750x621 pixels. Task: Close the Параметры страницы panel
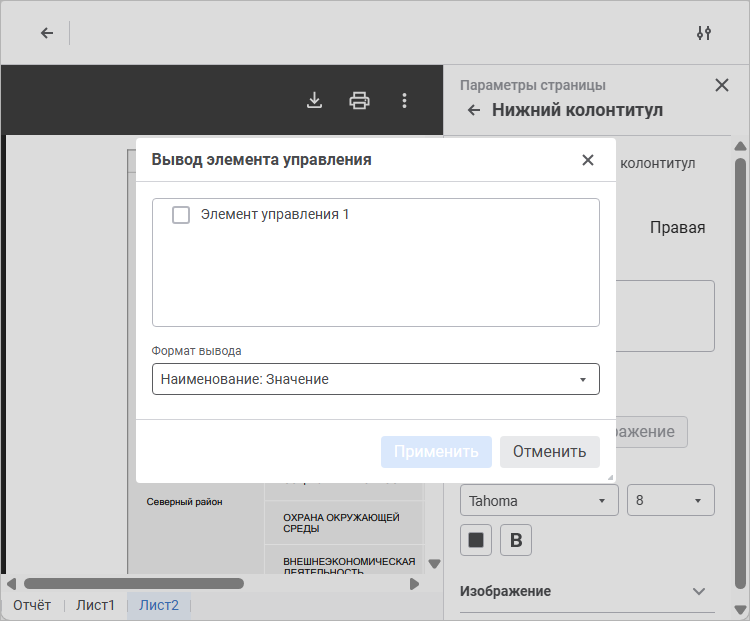pyautogui.click(x=722, y=85)
